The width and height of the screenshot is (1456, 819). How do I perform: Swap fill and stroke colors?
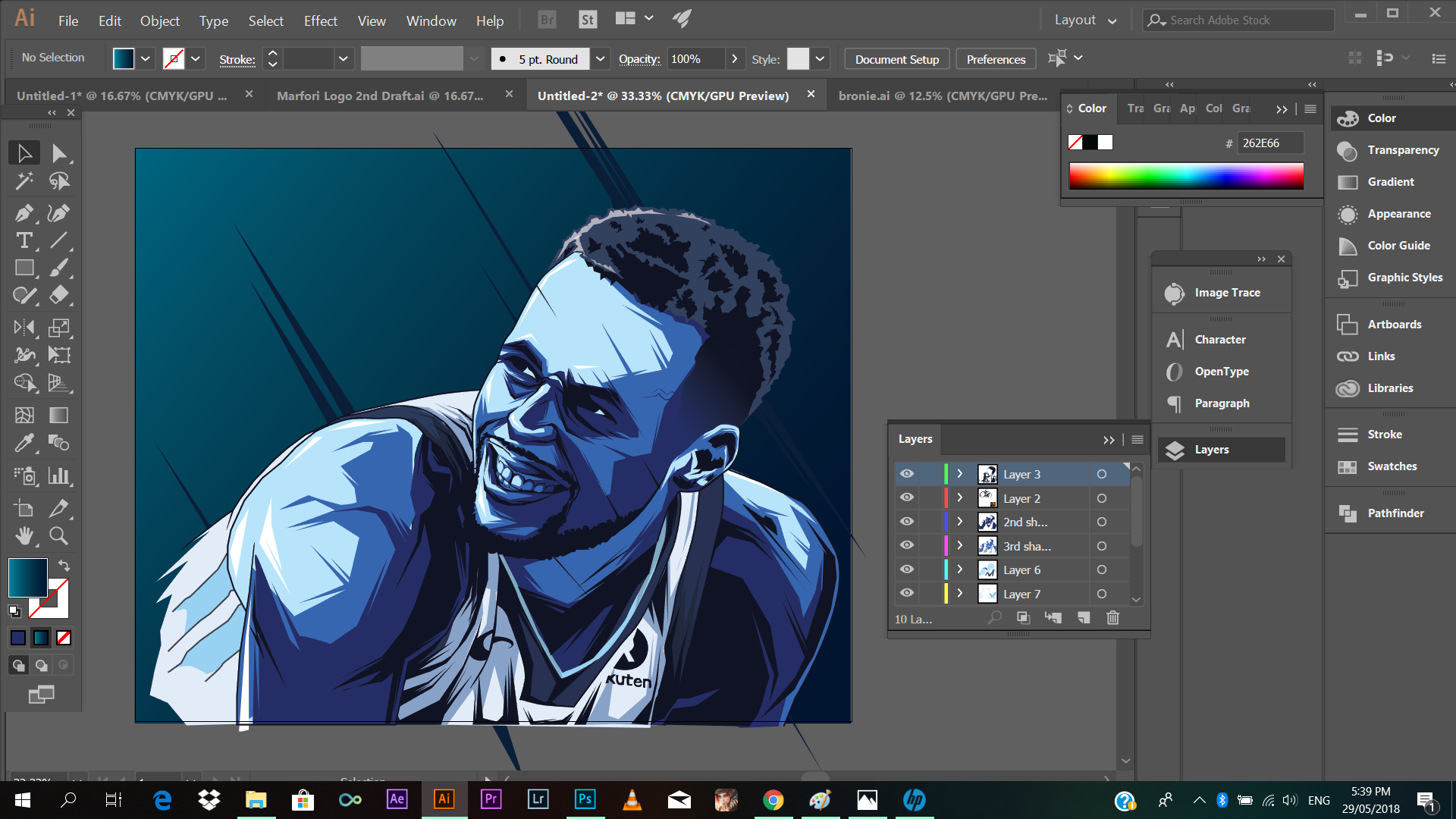[64, 566]
